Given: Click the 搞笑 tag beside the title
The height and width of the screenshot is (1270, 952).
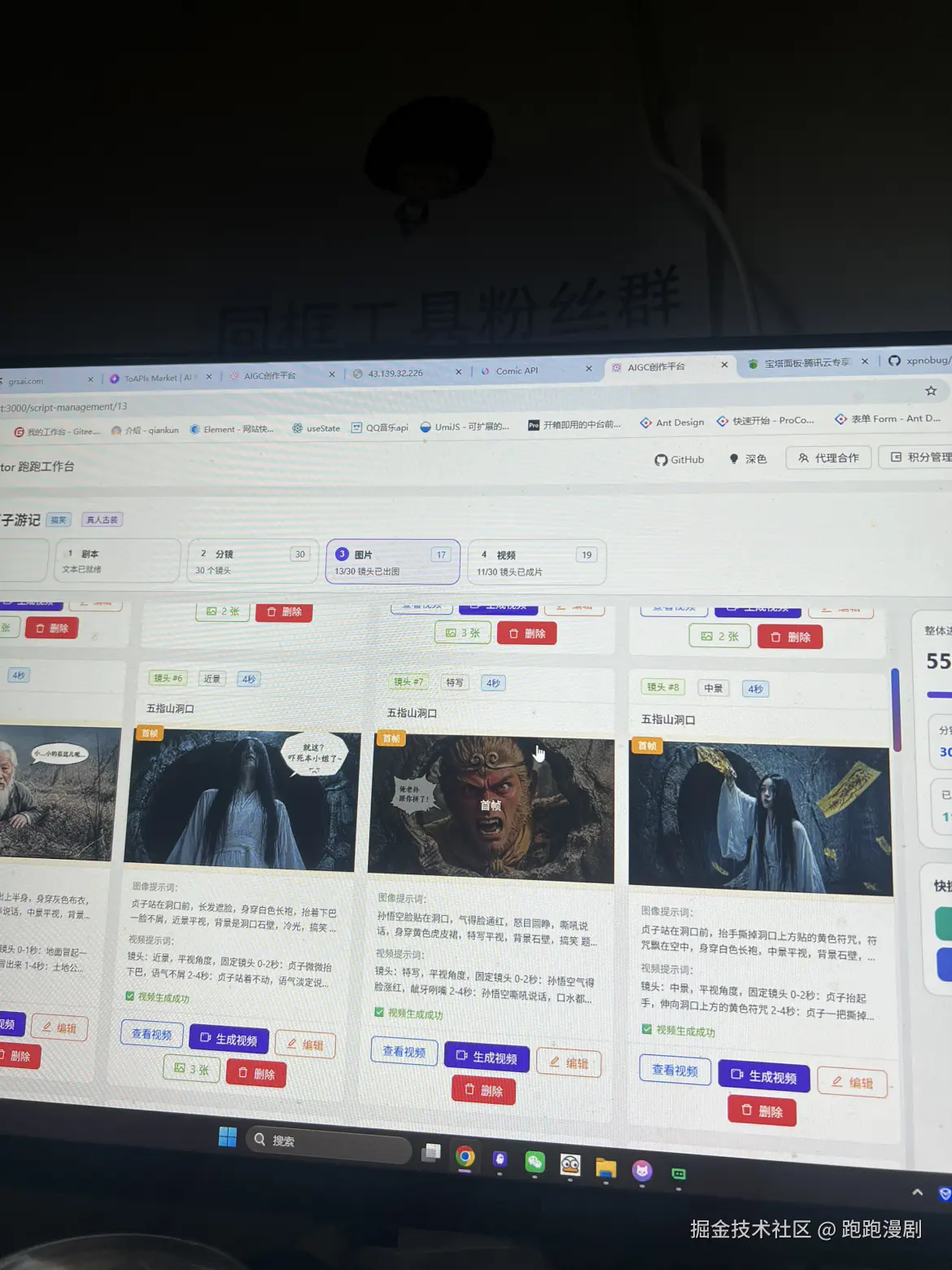Looking at the screenshot, I should point(59,519).
